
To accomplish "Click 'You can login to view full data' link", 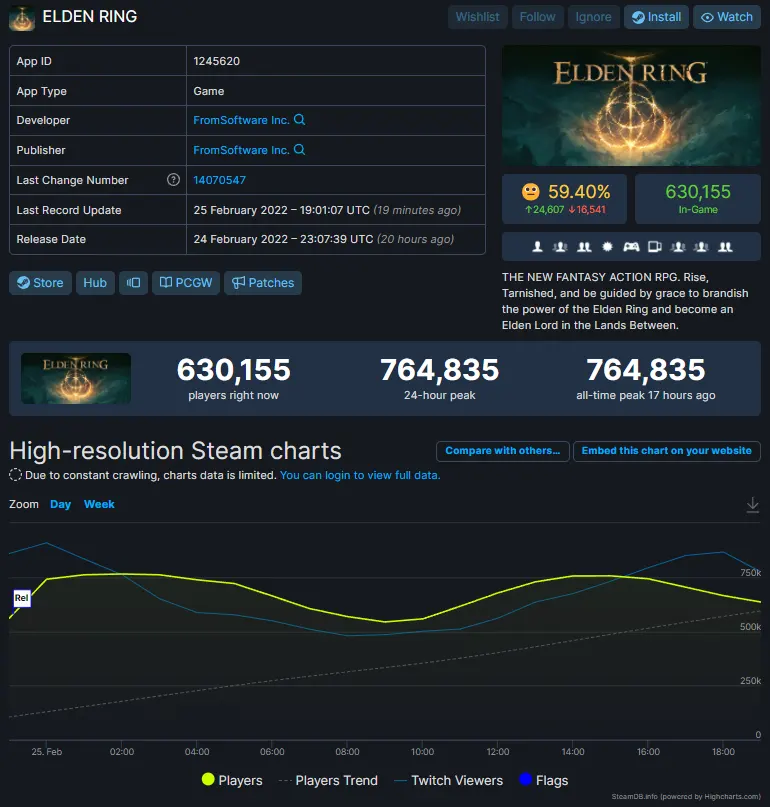I will click(x=360, y=475).
